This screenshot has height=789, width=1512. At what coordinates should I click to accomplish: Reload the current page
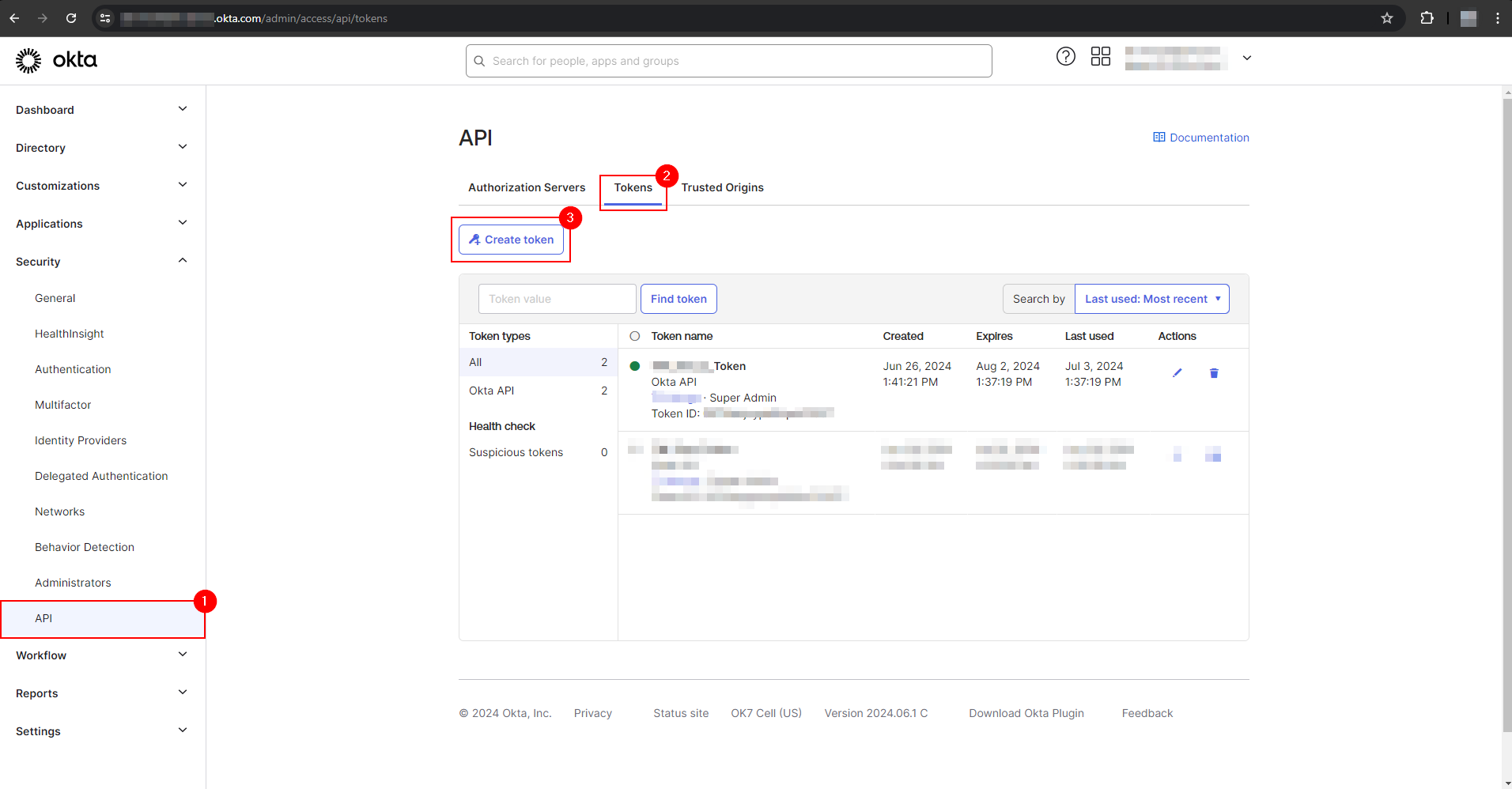click(71, 18)
